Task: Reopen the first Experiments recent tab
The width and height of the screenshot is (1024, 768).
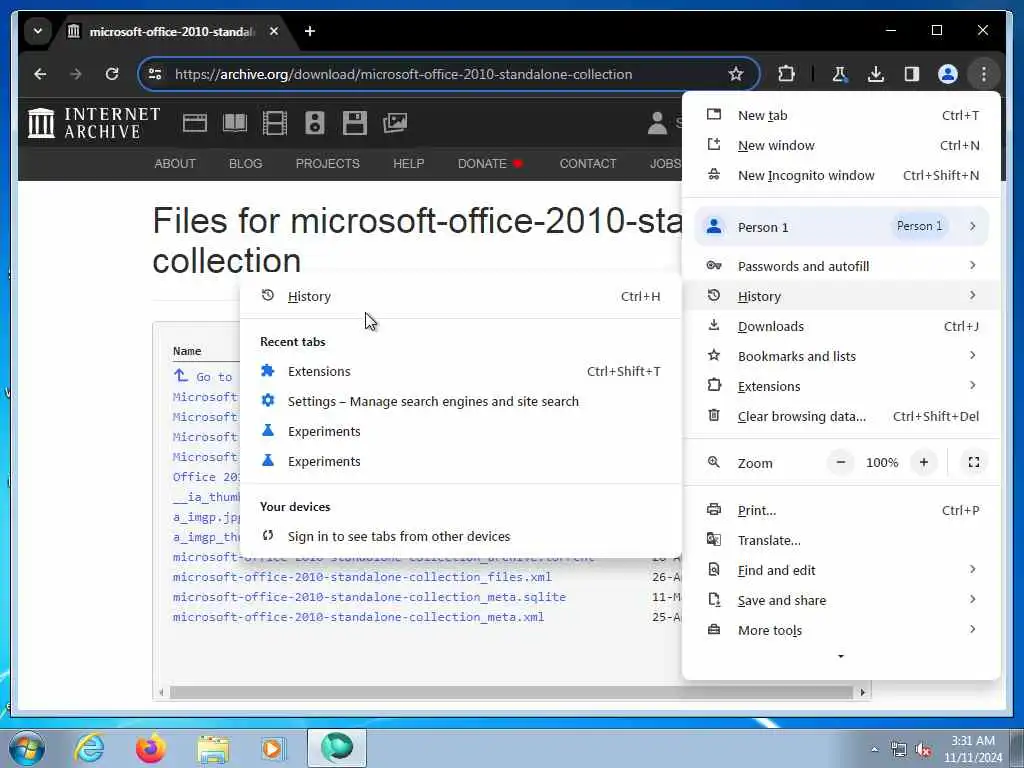Action: point(460,431)
